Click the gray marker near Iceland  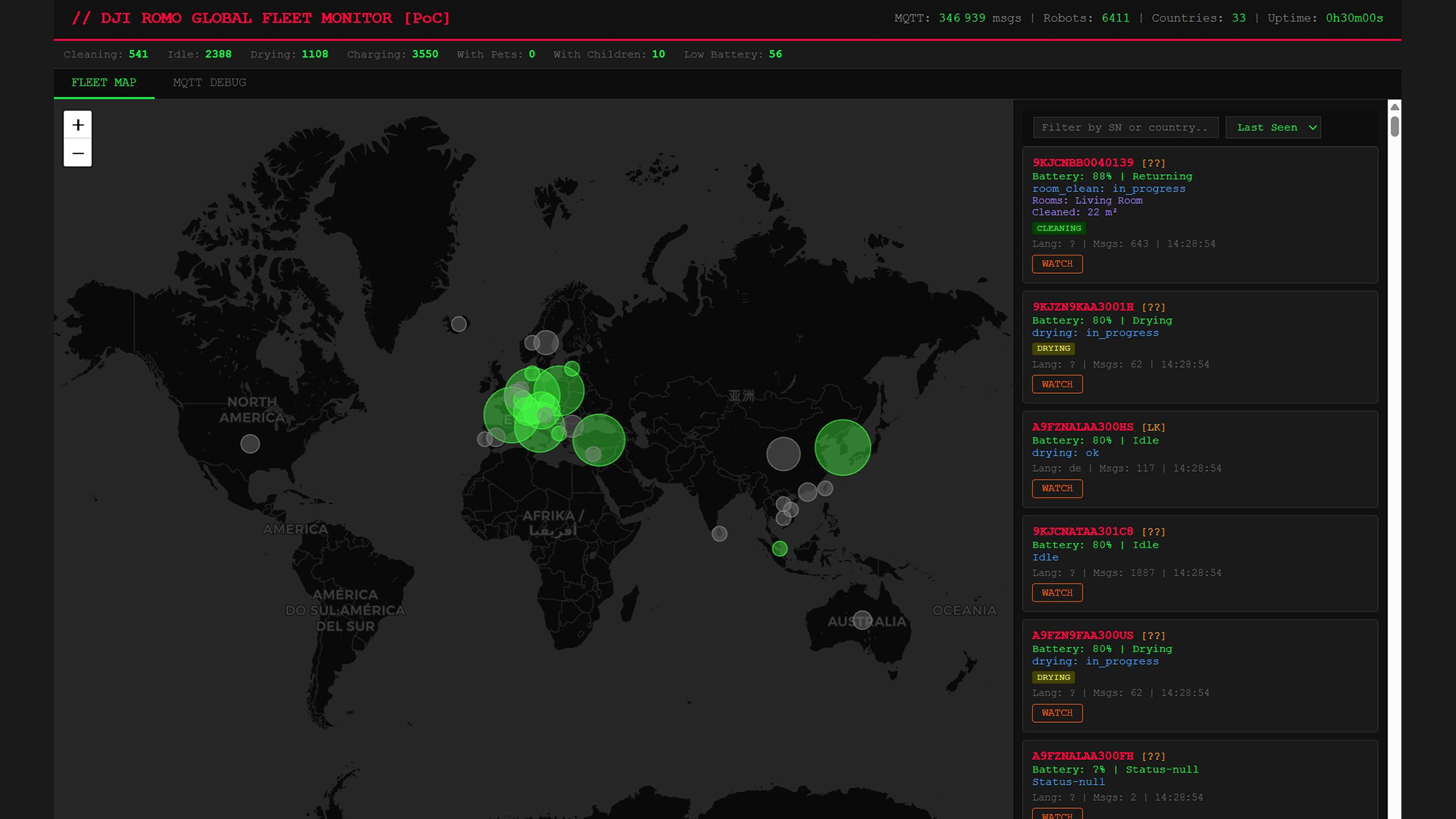pyautogui.click(x=459, y=324)
